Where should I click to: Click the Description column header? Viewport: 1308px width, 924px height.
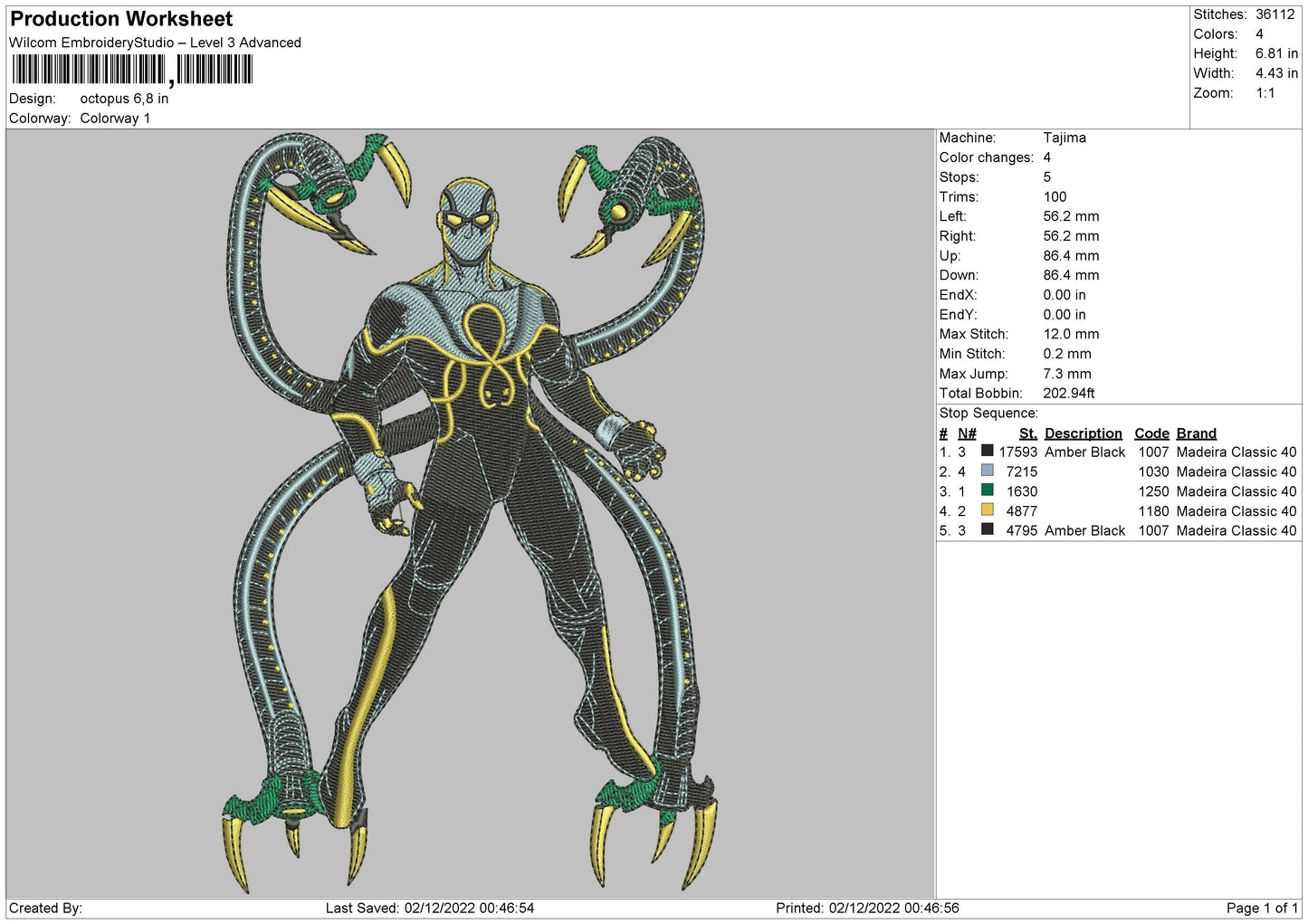tap(1084, 433)
